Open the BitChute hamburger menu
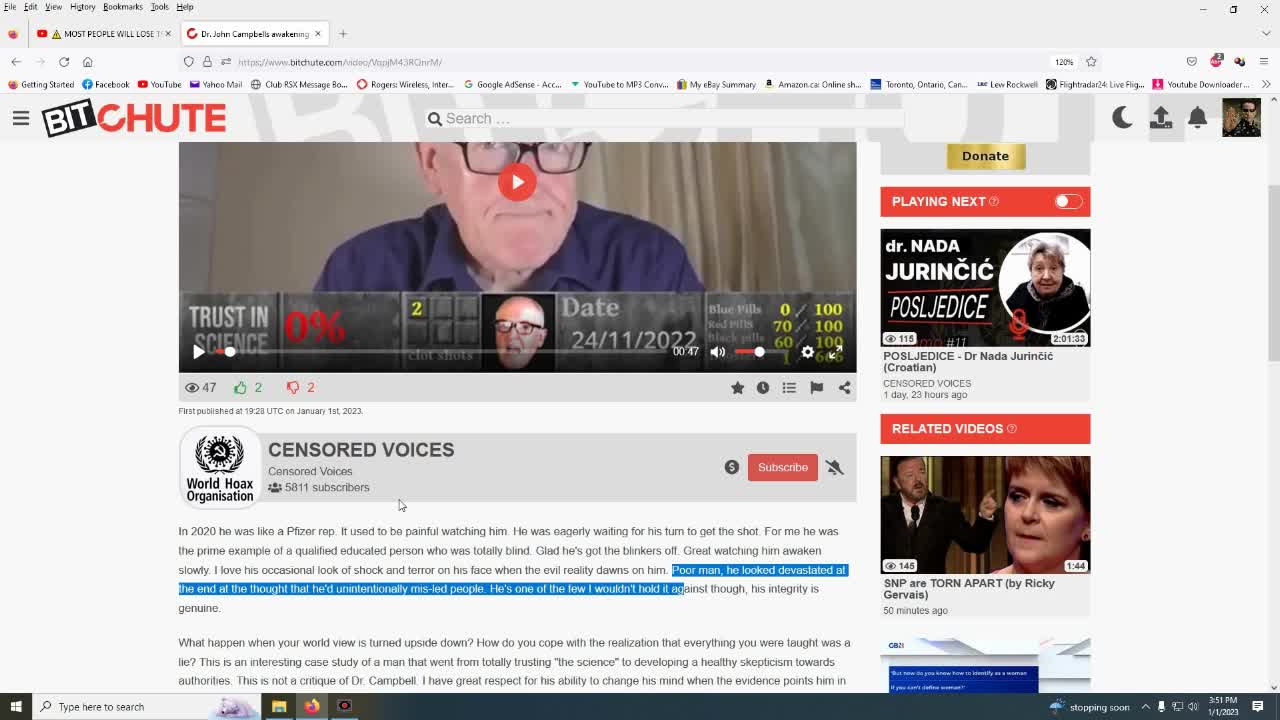Image resolution: width=1280 pixels, height=720 pixels. (x=21, y=118)
